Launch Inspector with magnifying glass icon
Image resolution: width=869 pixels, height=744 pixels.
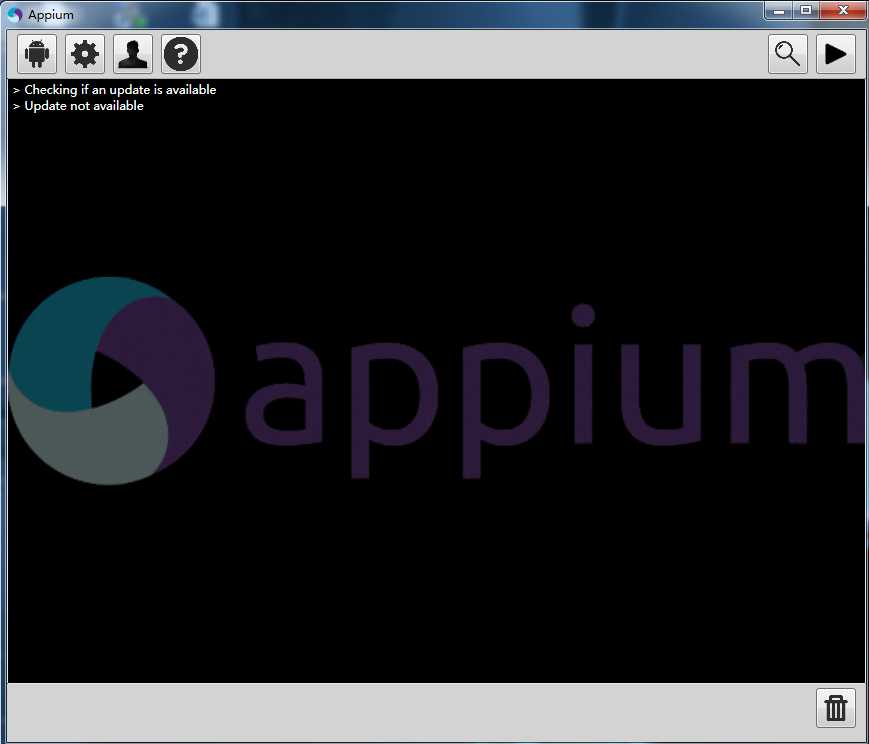pyautogui.click(x=788, y=54)
